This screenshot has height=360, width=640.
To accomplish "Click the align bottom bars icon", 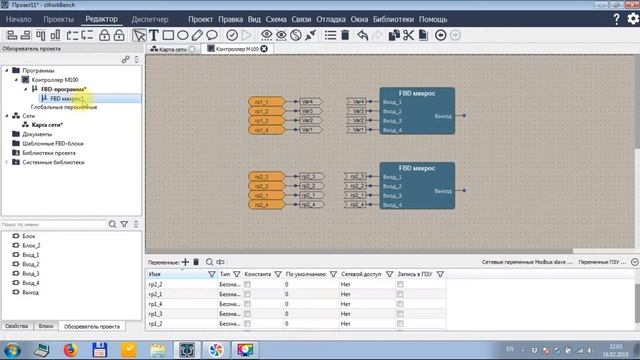I will (x=55, y=35).
